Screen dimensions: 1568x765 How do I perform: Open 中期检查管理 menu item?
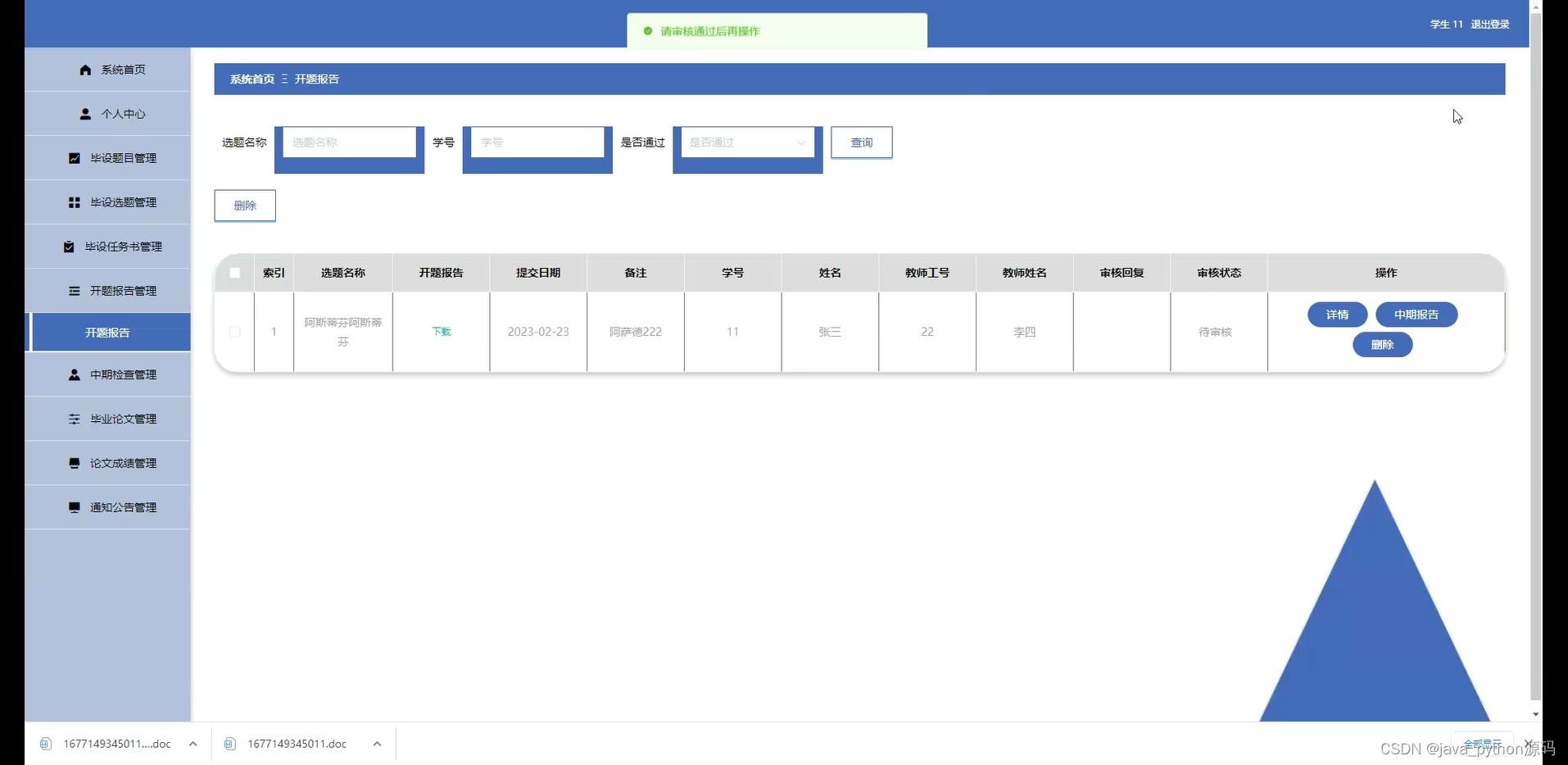(x=107, y=374)
